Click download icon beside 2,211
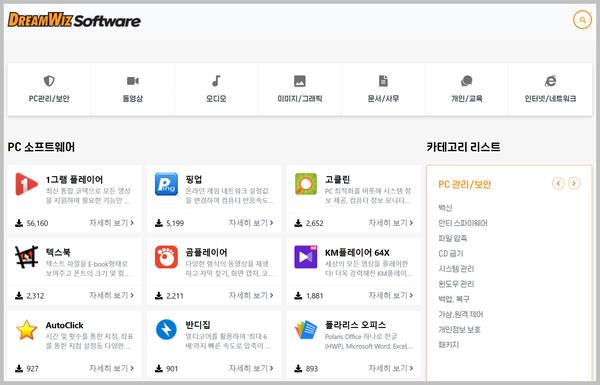Image resolution: width=600 pixels, height=385 pixels. (x=159, y=296)
